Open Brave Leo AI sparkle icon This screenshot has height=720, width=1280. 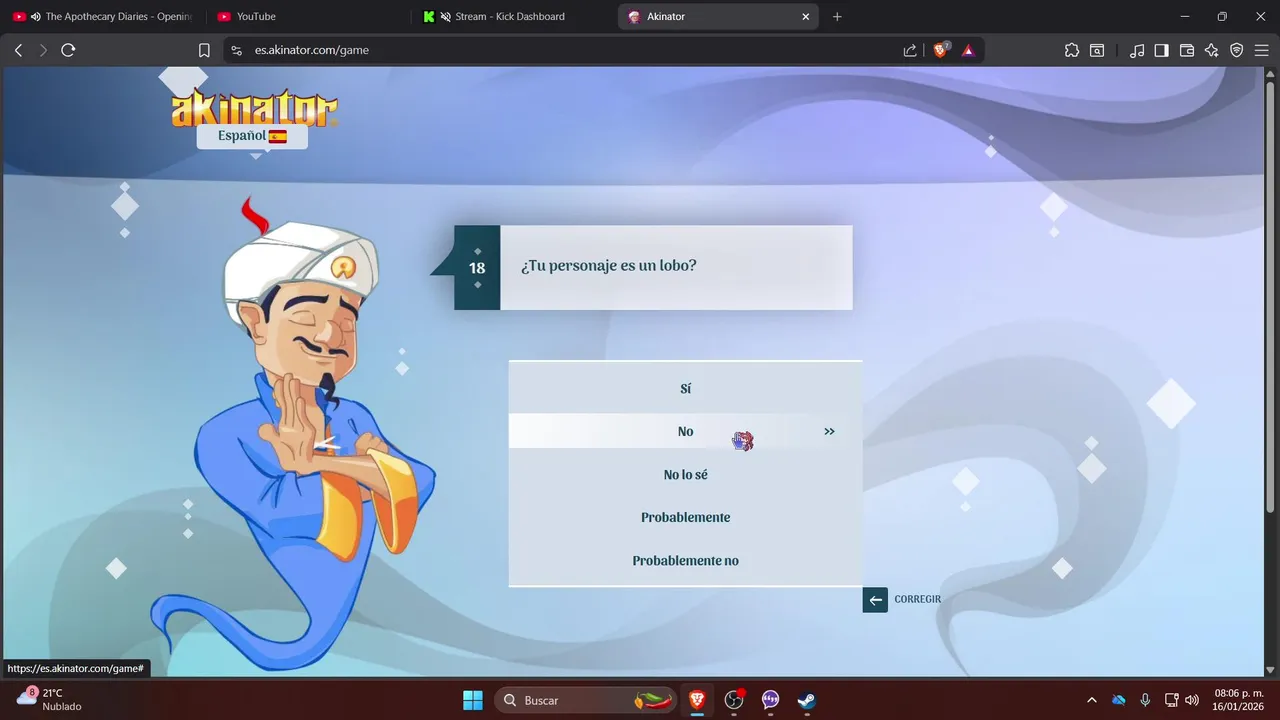1212,50
